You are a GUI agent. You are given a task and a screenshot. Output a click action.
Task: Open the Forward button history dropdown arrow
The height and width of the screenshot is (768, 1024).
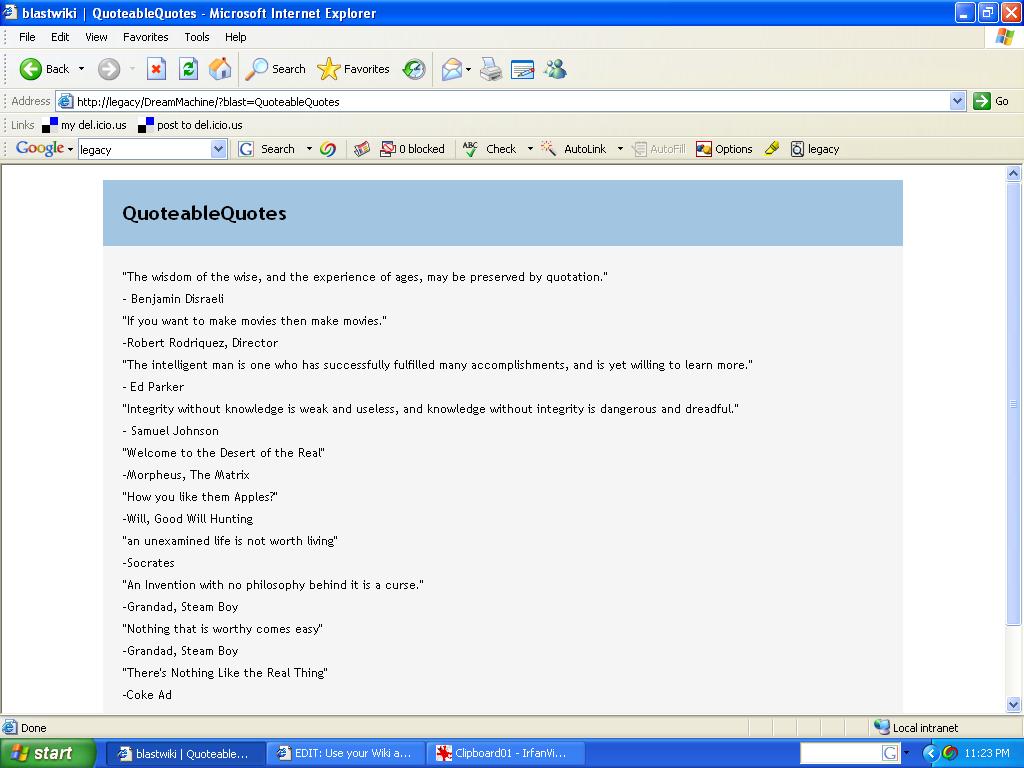(132, 69)
